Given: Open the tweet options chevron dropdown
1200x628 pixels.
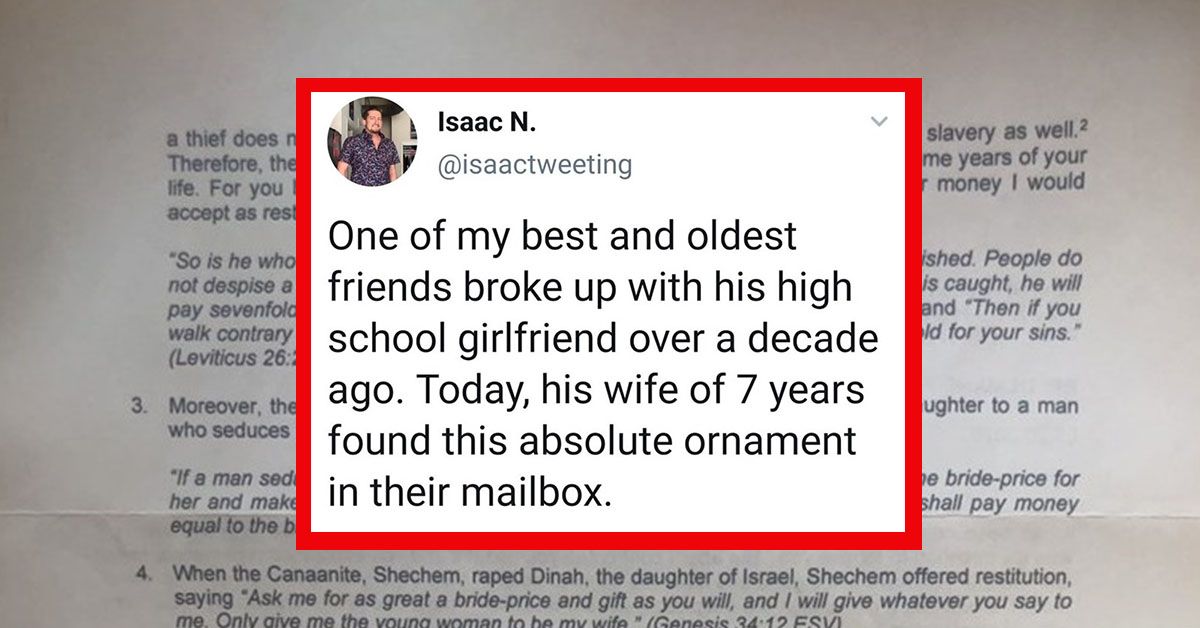Looking at the screenshot, I should pyautogui.click(x=878, y=122).
